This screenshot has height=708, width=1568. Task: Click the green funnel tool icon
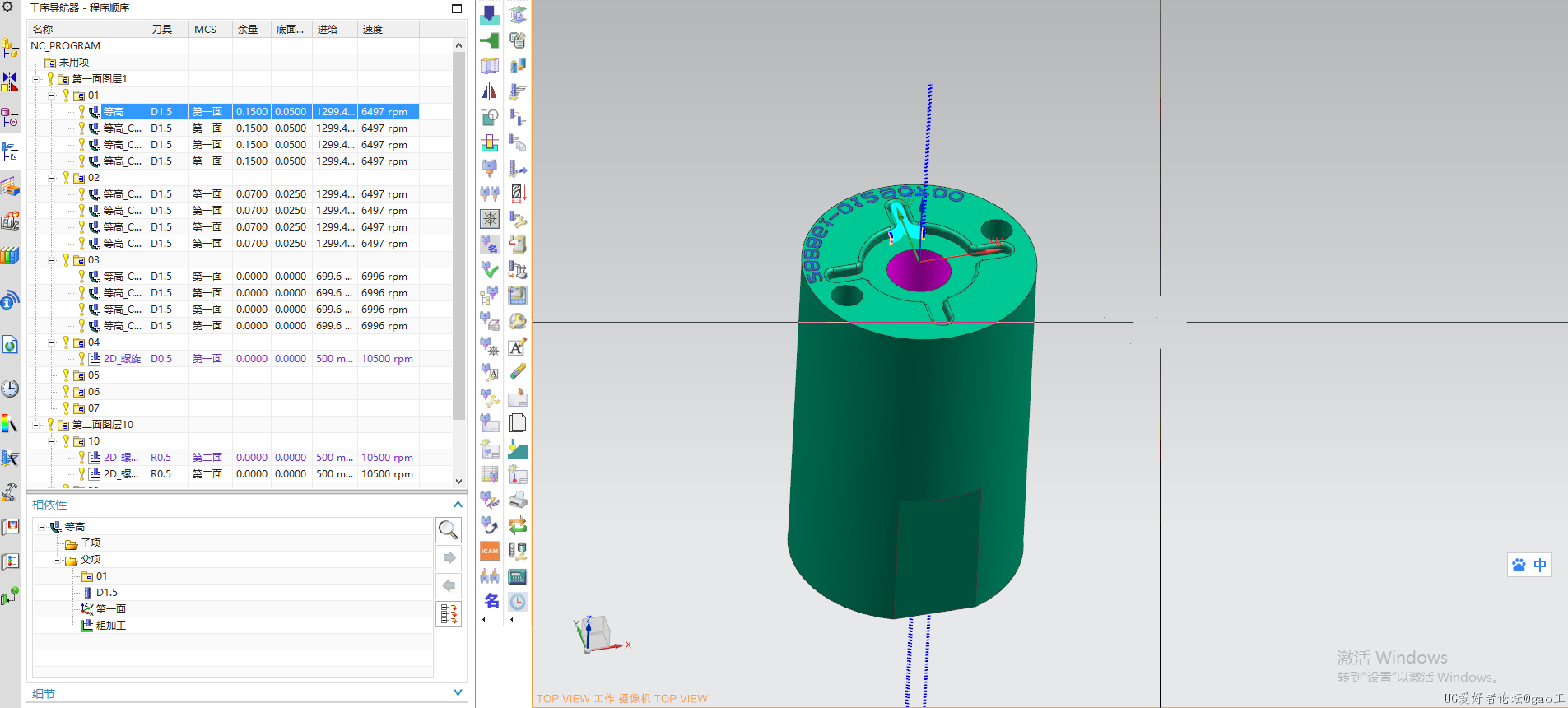tap(490, 40)
